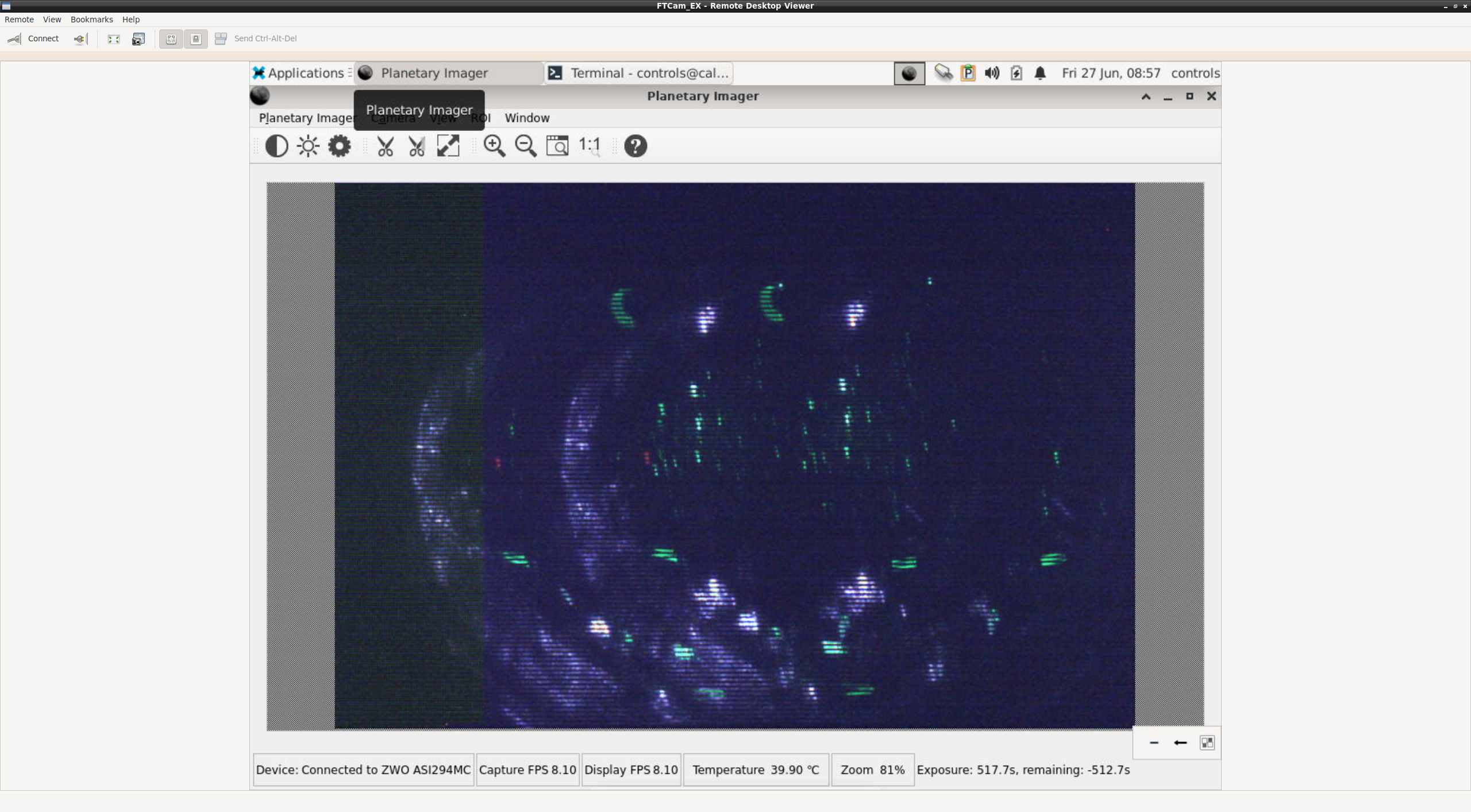Screen dimensions: 1471x812
Task: Toggle the read-only lock button
Action: [x=196, y=38]
